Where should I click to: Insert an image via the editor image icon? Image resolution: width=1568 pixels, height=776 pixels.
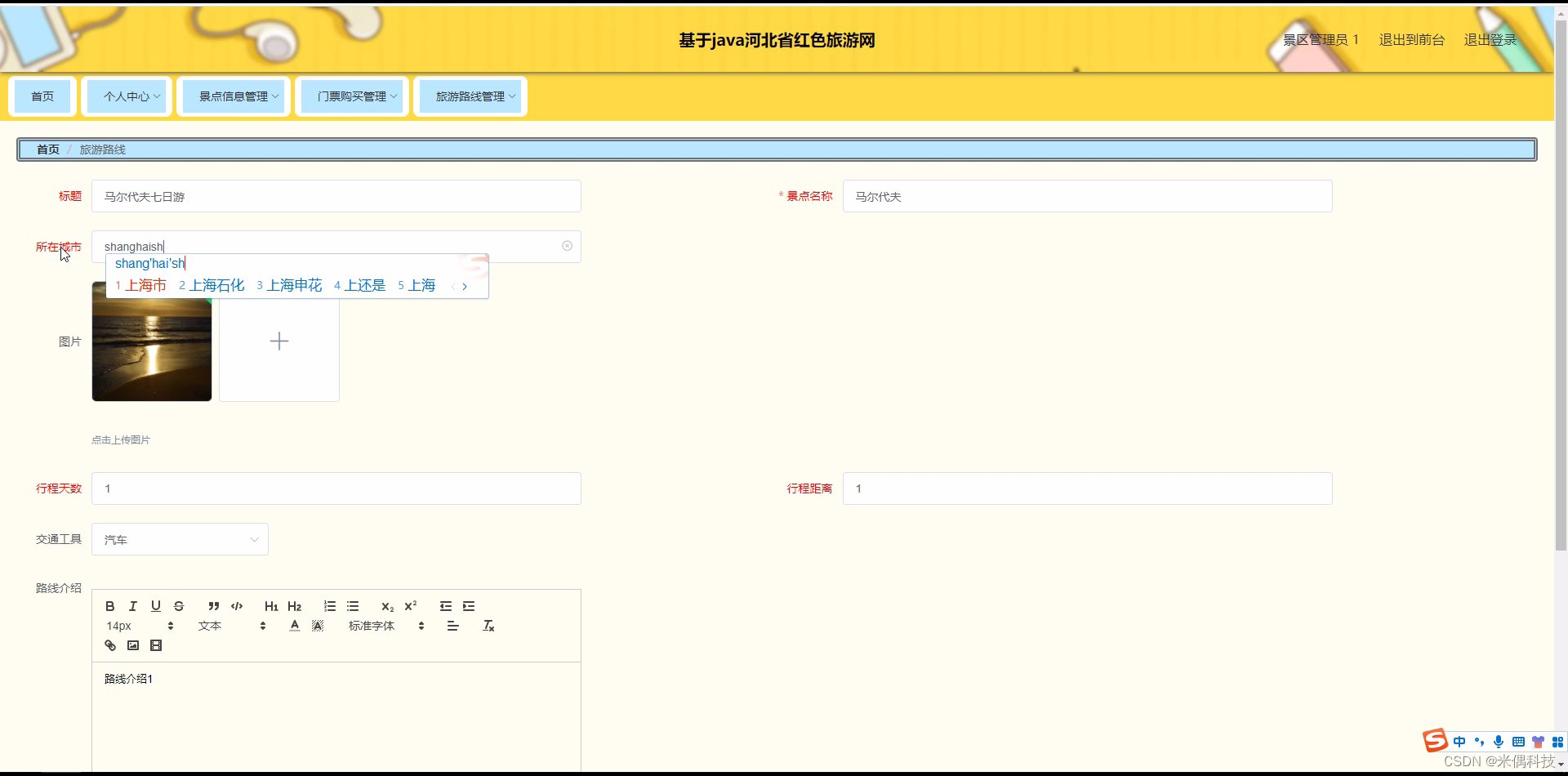(132, 645)
